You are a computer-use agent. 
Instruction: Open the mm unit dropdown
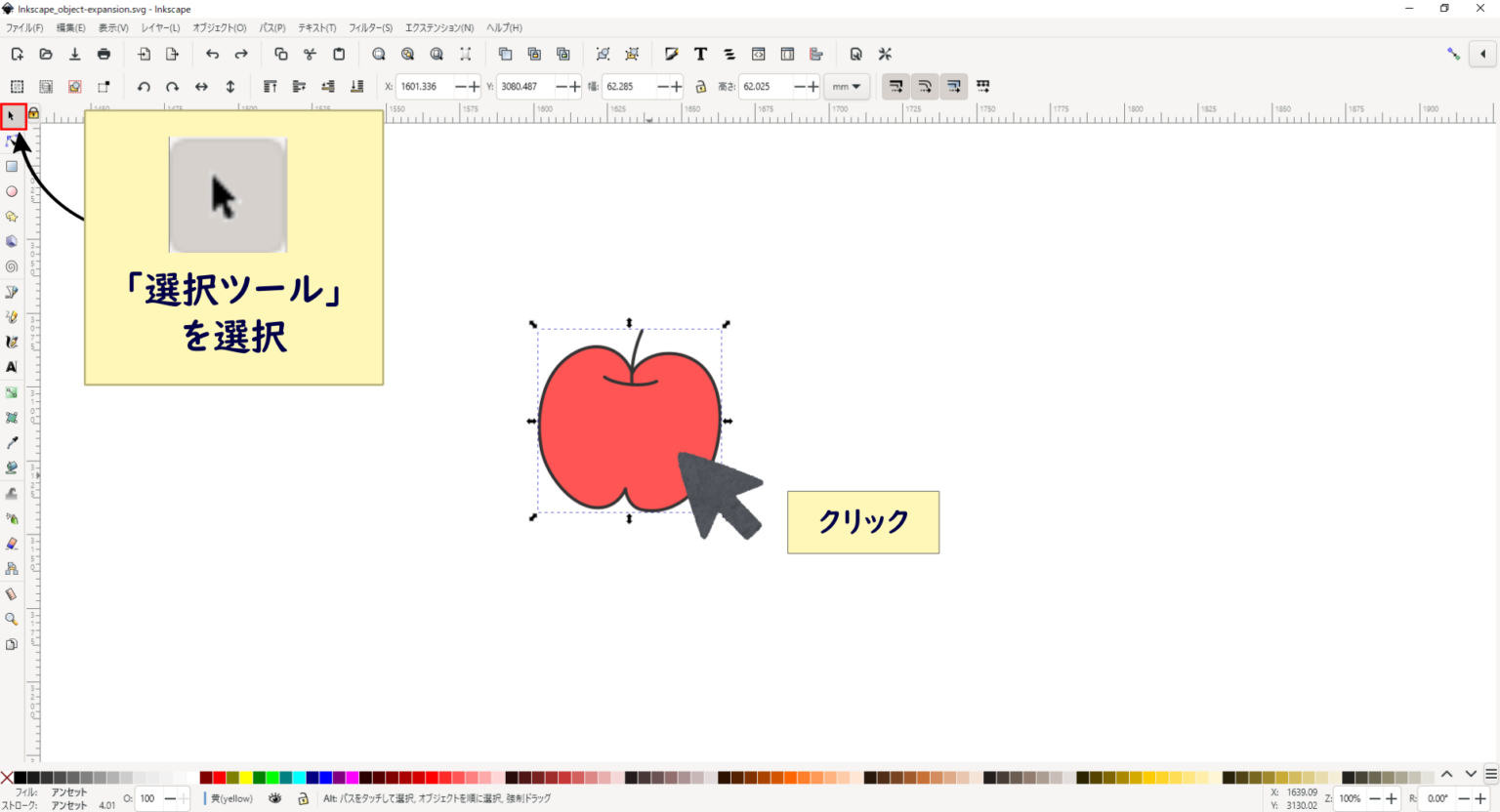click(x=848, y=87)
